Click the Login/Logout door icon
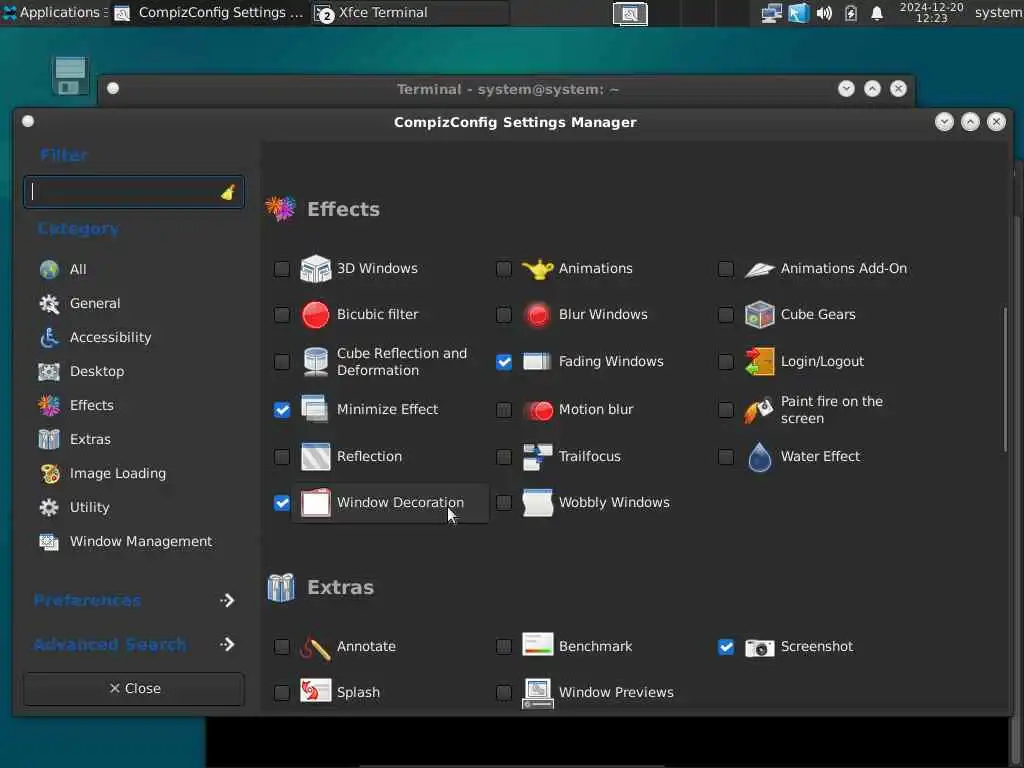This screenshot has width=1024, height=768. [x=760, y=362]
